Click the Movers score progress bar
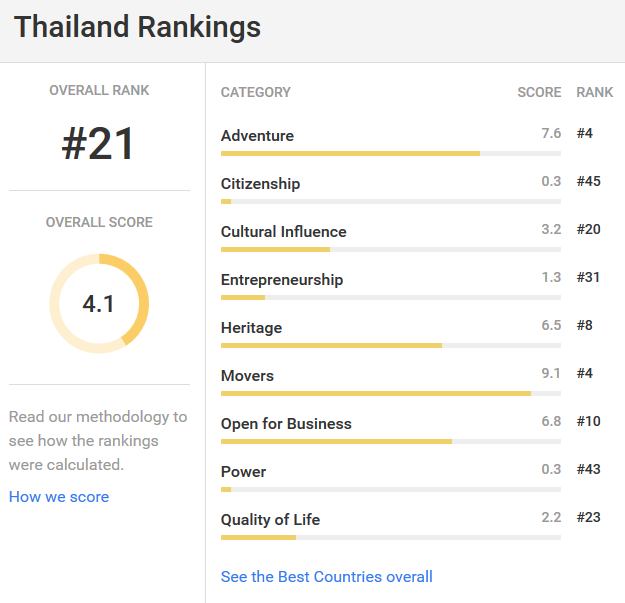This screenshot has height=603, width=625. [391, 393]
